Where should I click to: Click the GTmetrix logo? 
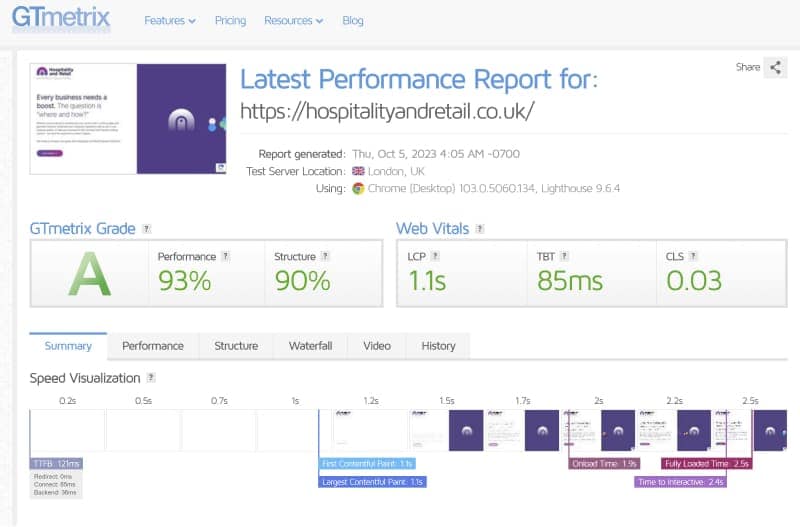[61, 18]
